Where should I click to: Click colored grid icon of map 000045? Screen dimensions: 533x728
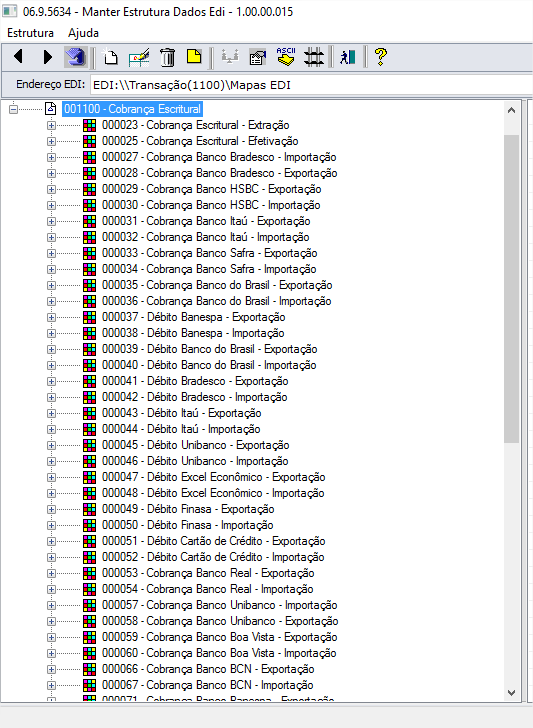pos(89,445)
